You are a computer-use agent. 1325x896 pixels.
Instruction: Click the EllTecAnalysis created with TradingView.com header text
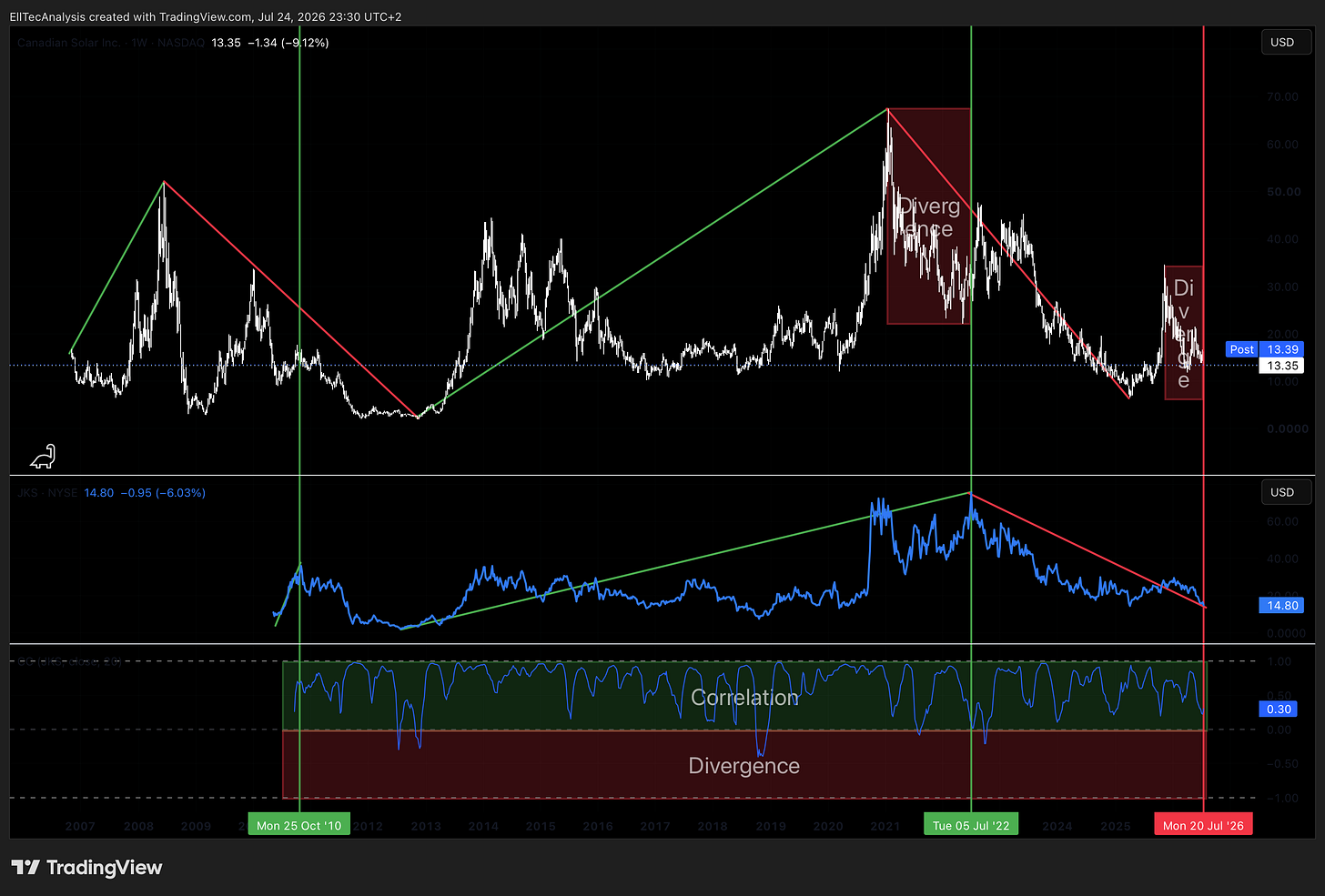tap(206, 16)
